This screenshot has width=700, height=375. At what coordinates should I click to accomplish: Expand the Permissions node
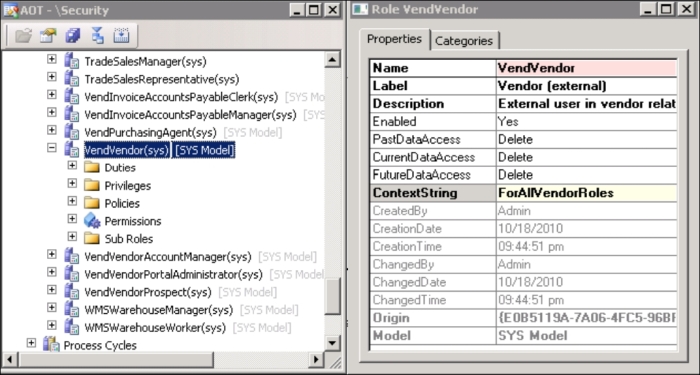pos(72,218)
